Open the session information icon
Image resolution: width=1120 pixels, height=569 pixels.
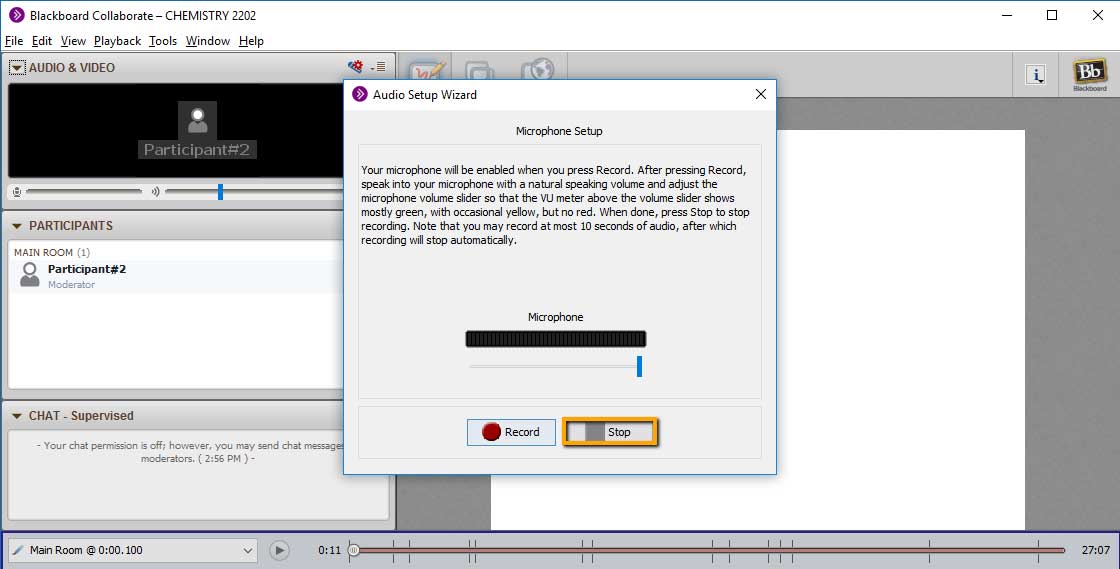tap(1036, 74)
